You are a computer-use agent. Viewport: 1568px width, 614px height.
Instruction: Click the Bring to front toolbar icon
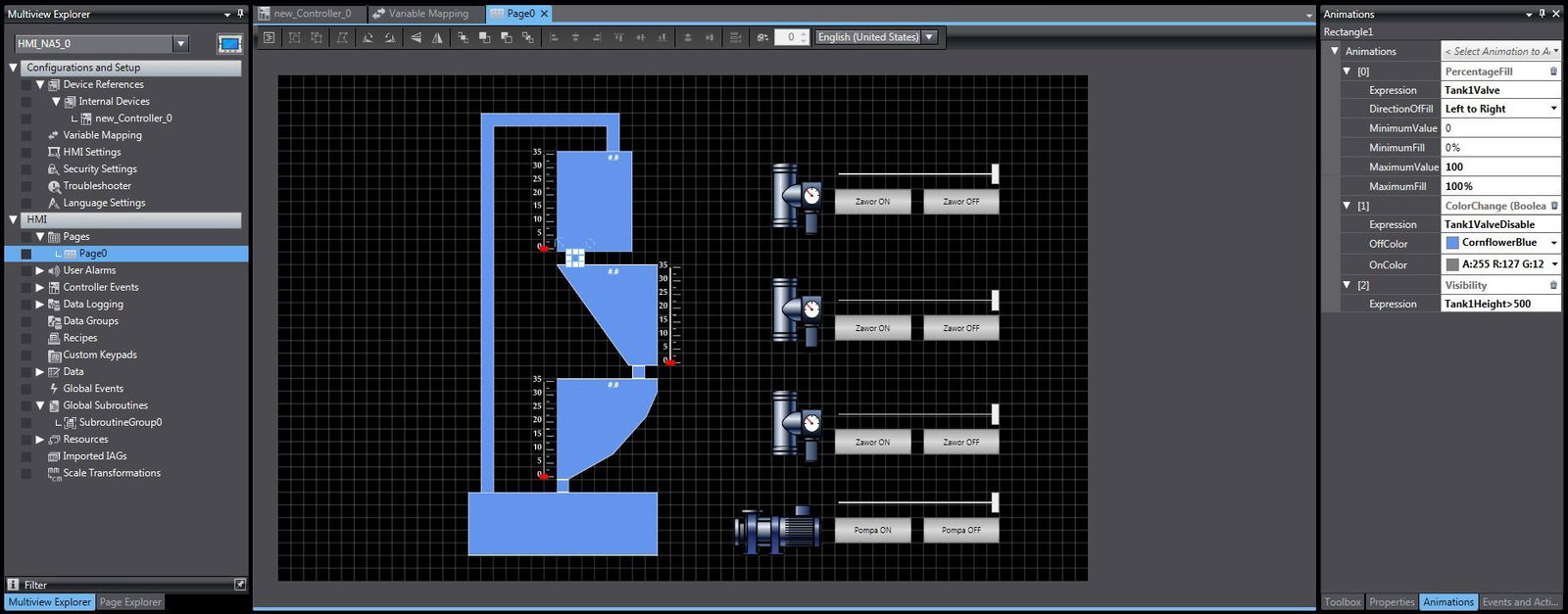click(x=463, y=37)
